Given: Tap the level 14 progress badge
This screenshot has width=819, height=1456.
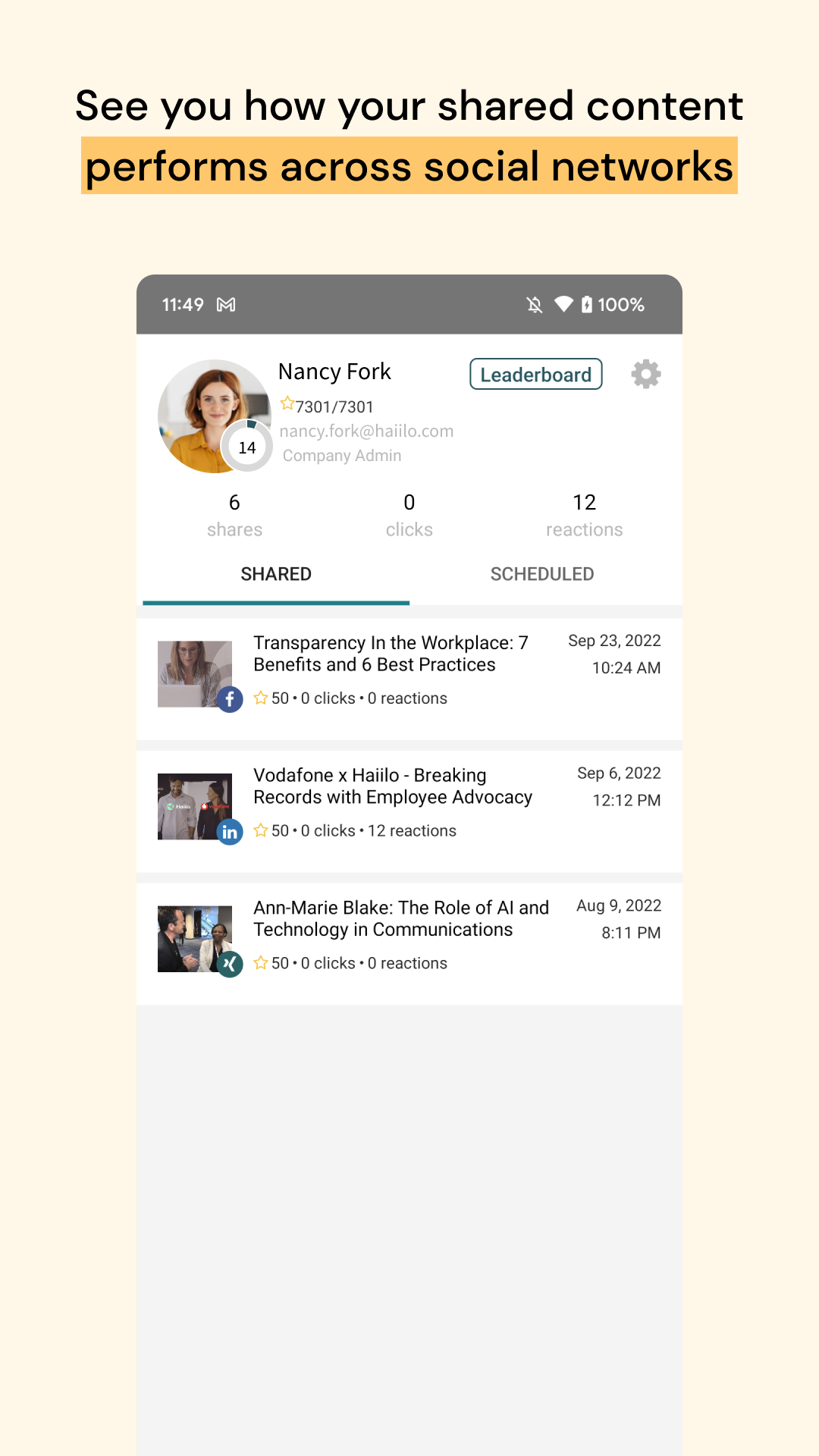Looking at the screenshot, I should pos(247,447).
